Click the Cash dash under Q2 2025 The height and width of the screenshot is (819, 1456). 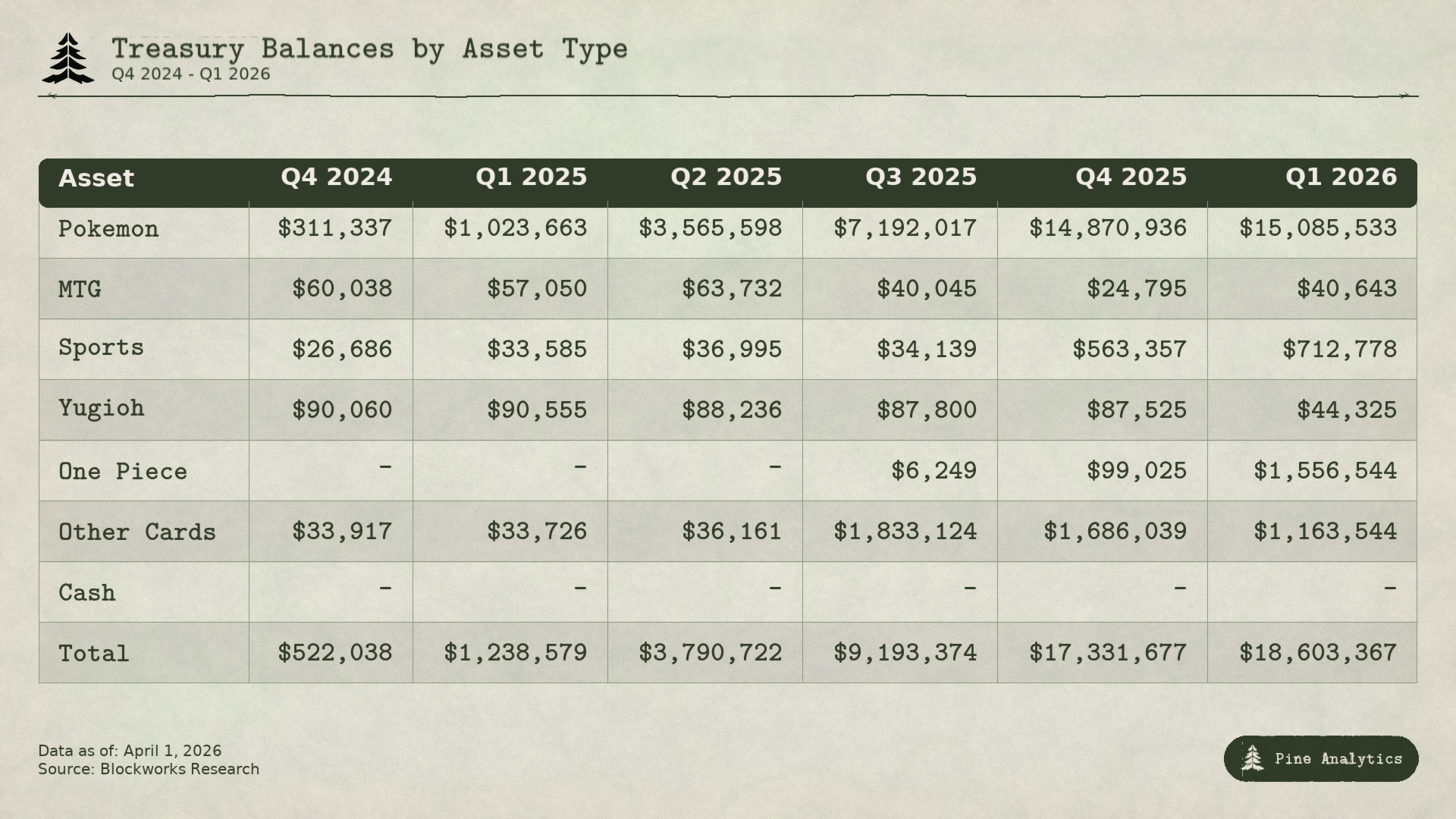point(774,588)
